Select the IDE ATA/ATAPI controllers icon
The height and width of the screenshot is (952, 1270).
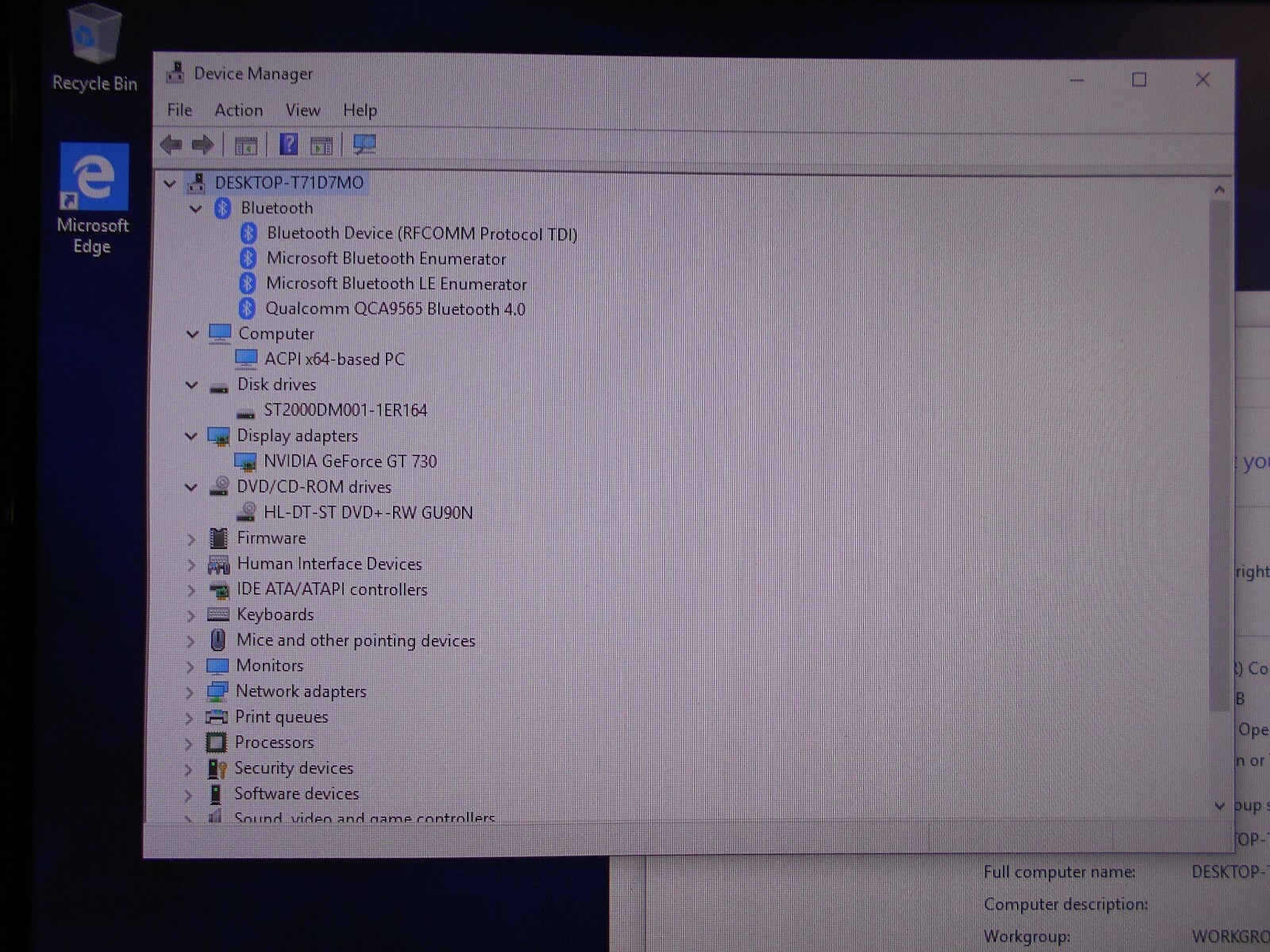pyautogui.click(x=218, y=590)
